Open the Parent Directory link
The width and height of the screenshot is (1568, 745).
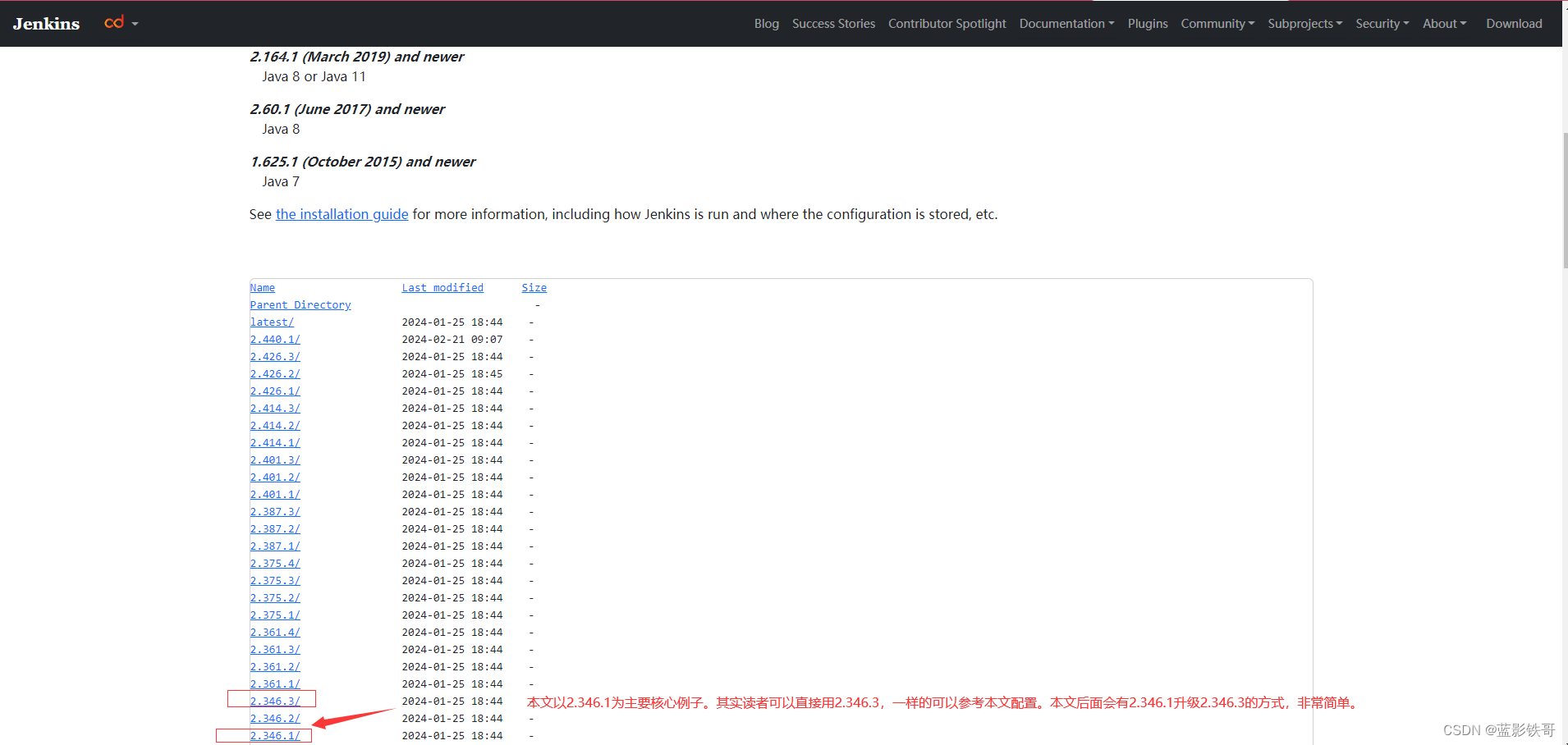[x=300, y=305]
